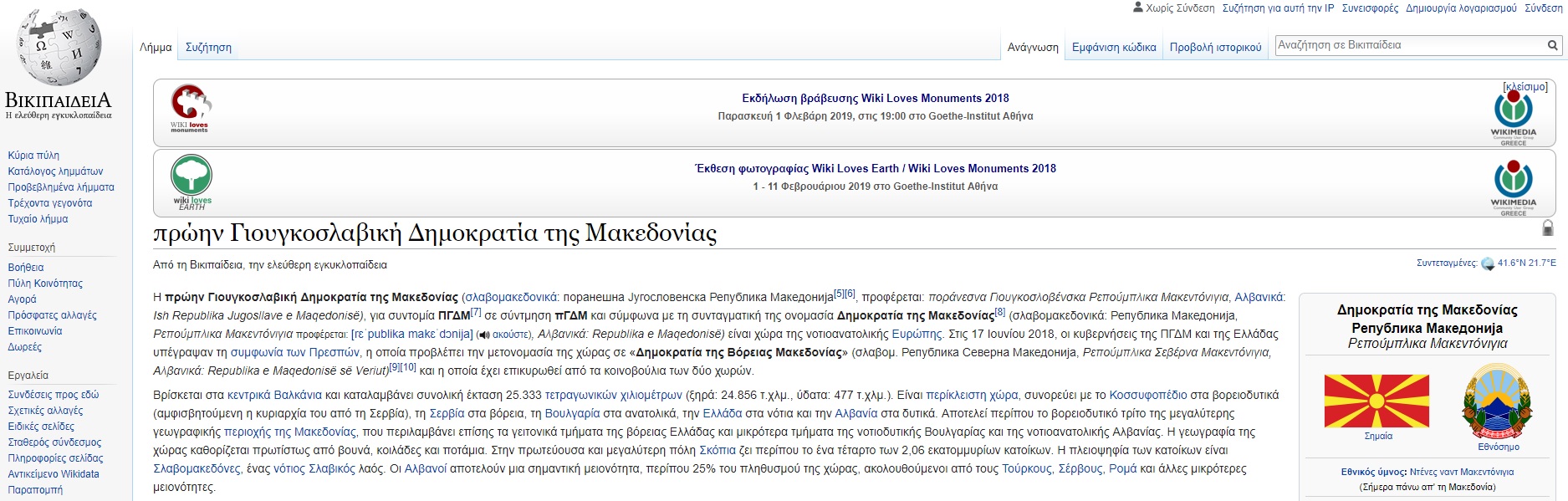Open Αντικείμενο Wikidata sidebar link
This screenshot has height=501, width=1568.
point(54,474)
